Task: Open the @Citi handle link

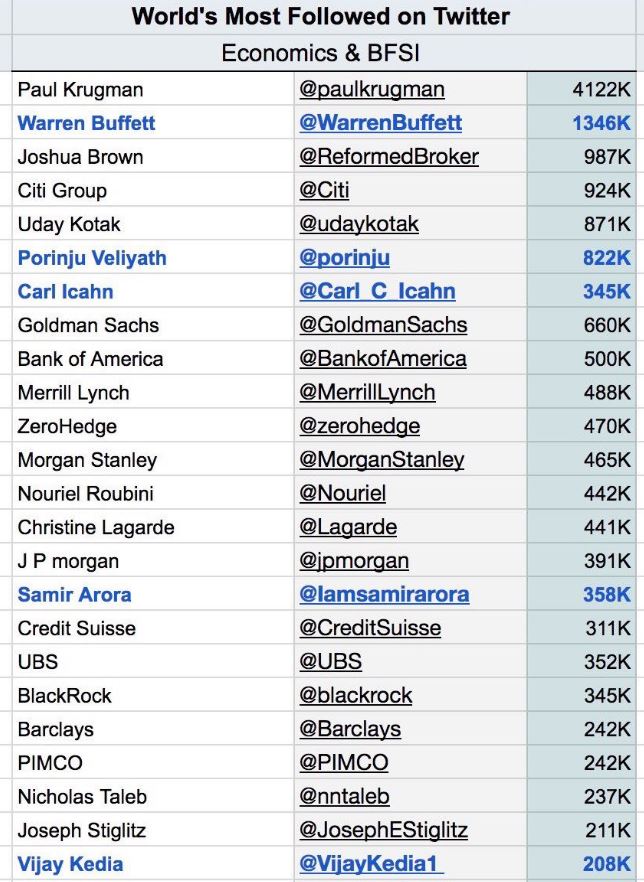Action: (324, 190)
